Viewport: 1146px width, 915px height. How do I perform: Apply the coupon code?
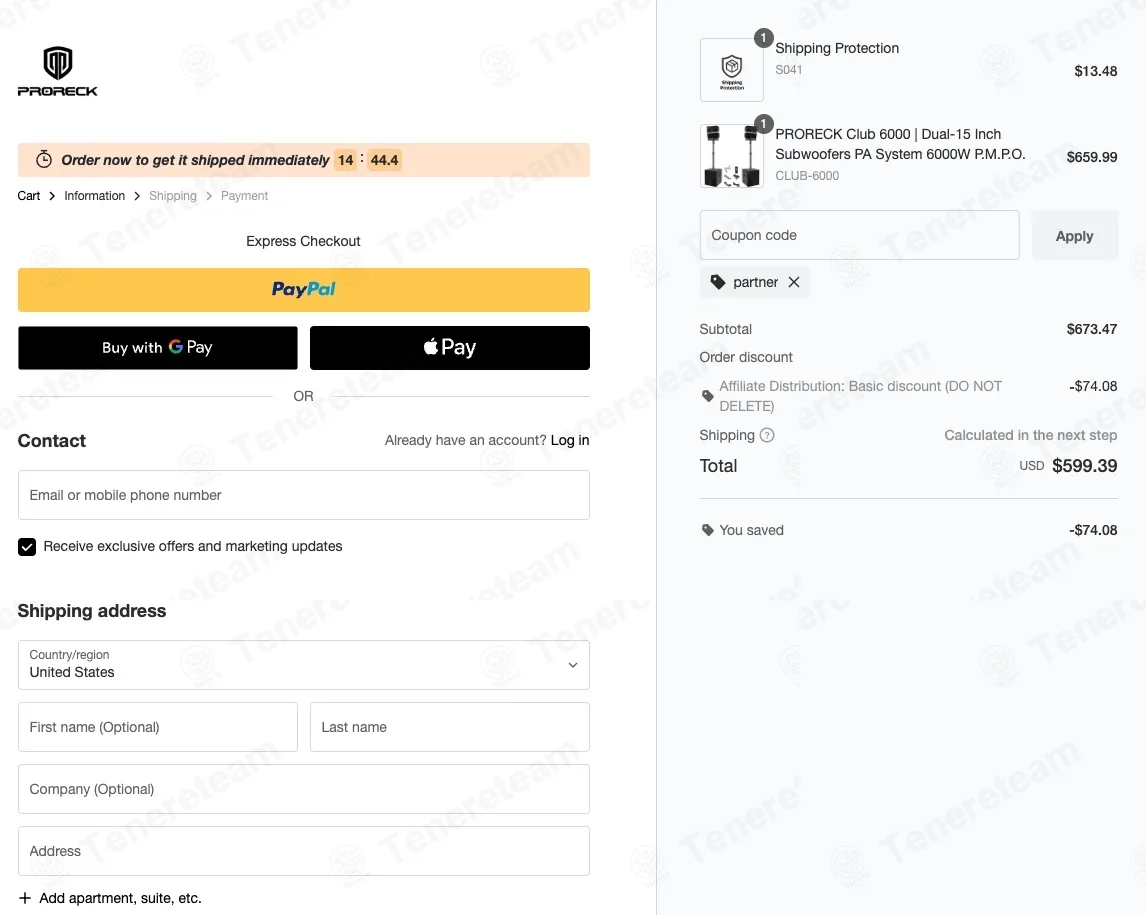(x=1074, y=236)
